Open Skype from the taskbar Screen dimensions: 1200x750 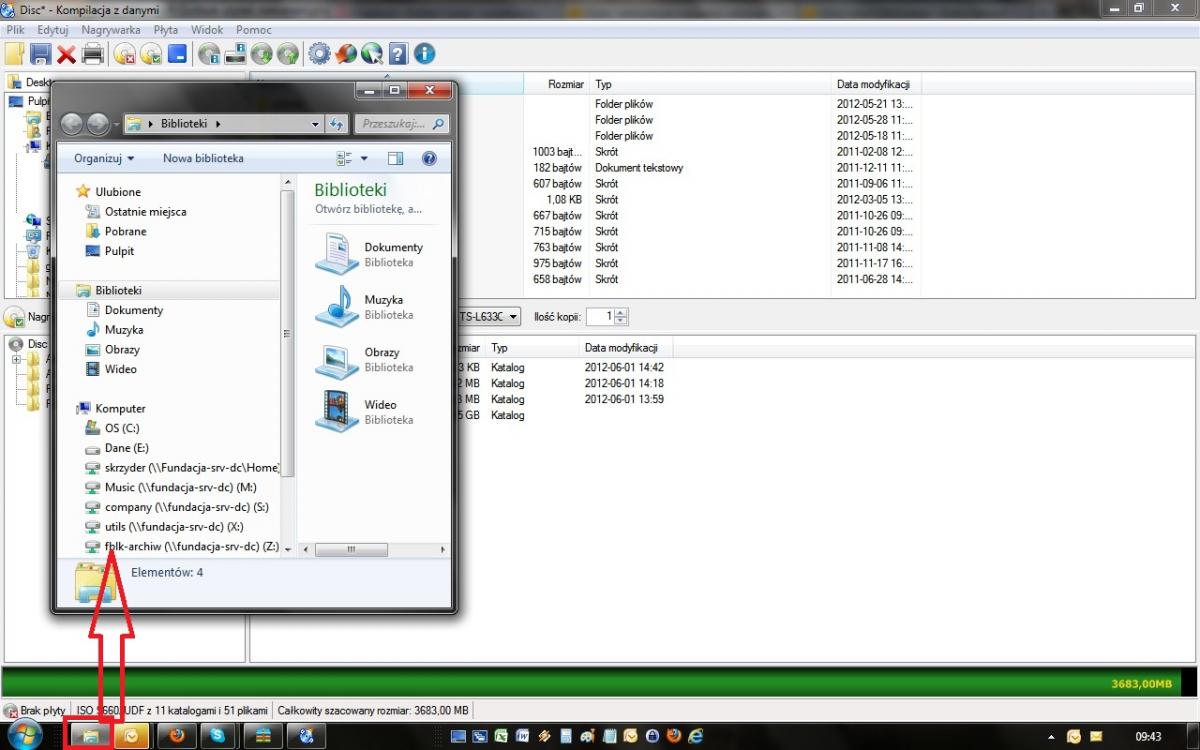219,736
